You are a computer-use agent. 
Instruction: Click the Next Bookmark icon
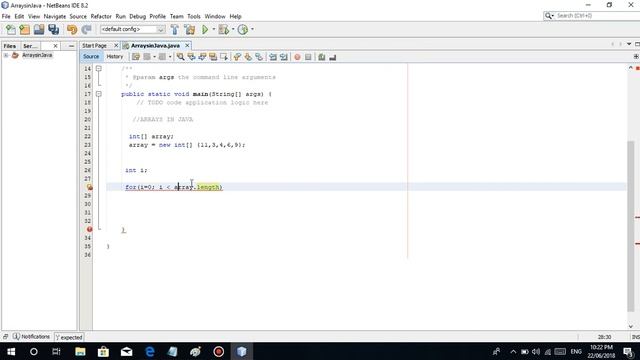(x=248, y=57)
